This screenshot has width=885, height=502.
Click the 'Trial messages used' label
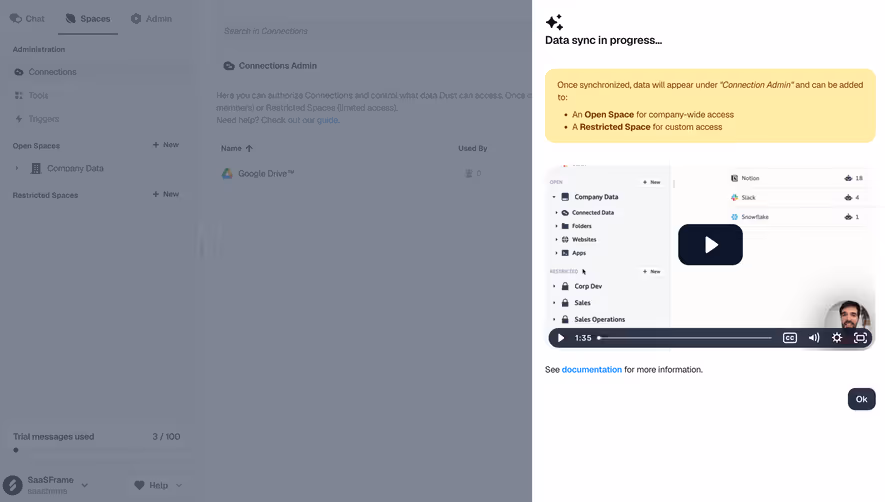[54, 436]
